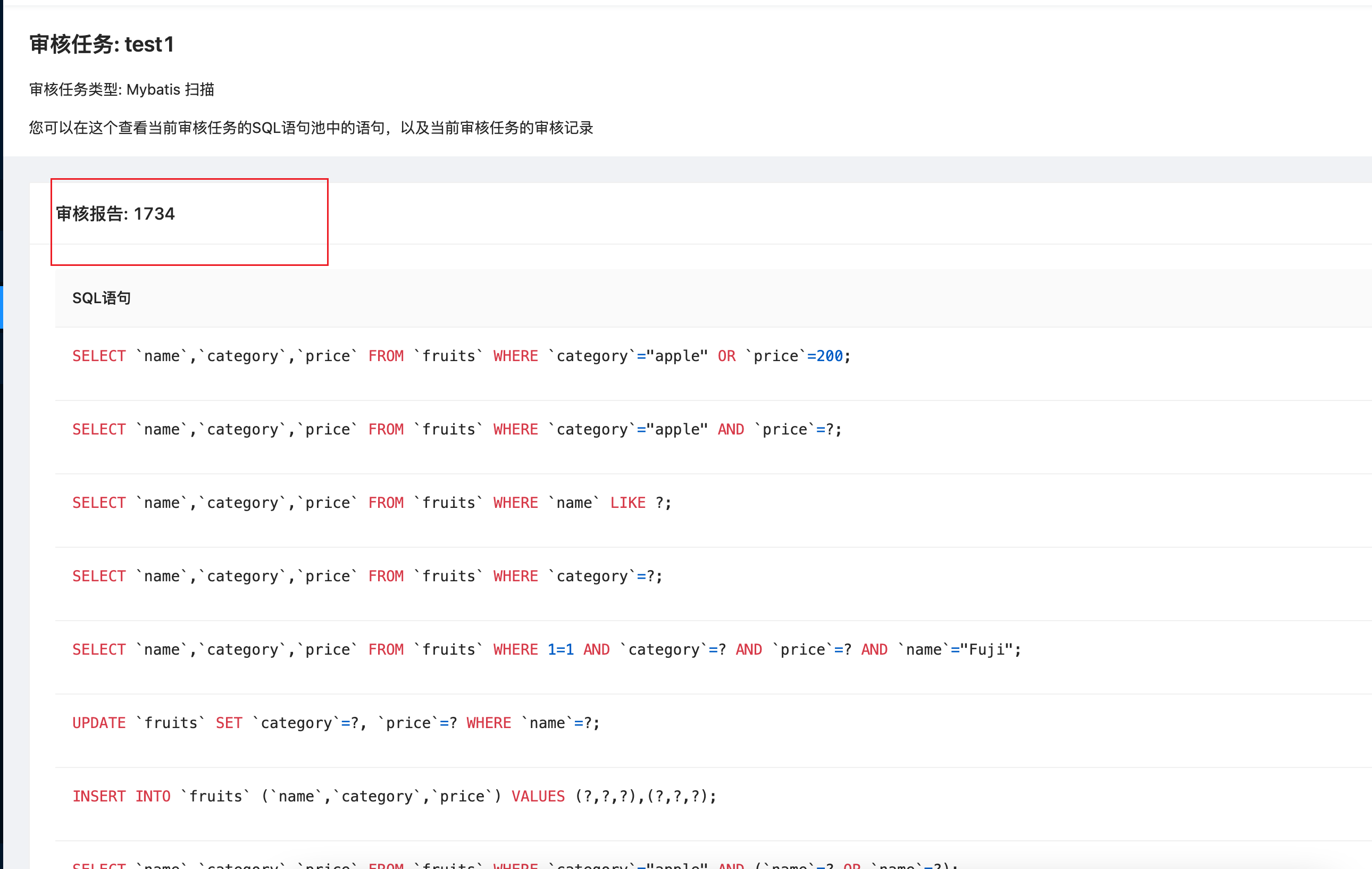1372x869 pixels.
Task: Click the value =200 in the first SELECT
Action: click(x=827, y=356)
